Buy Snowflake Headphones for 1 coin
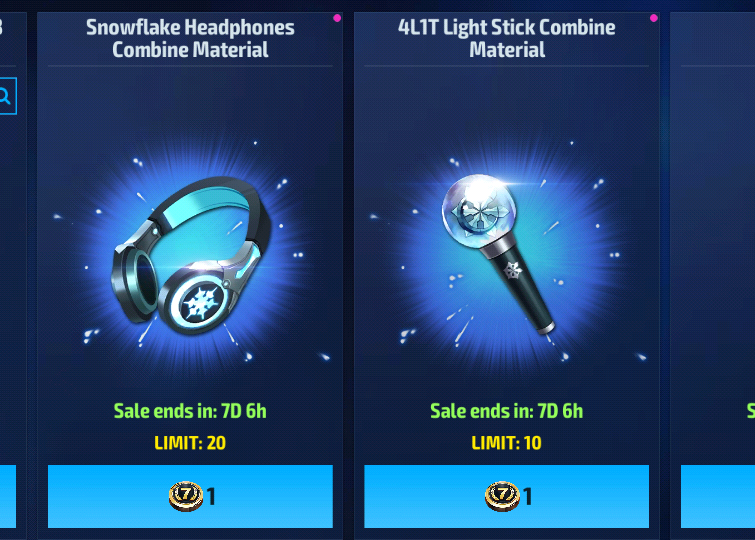 (x=190, y=496)
